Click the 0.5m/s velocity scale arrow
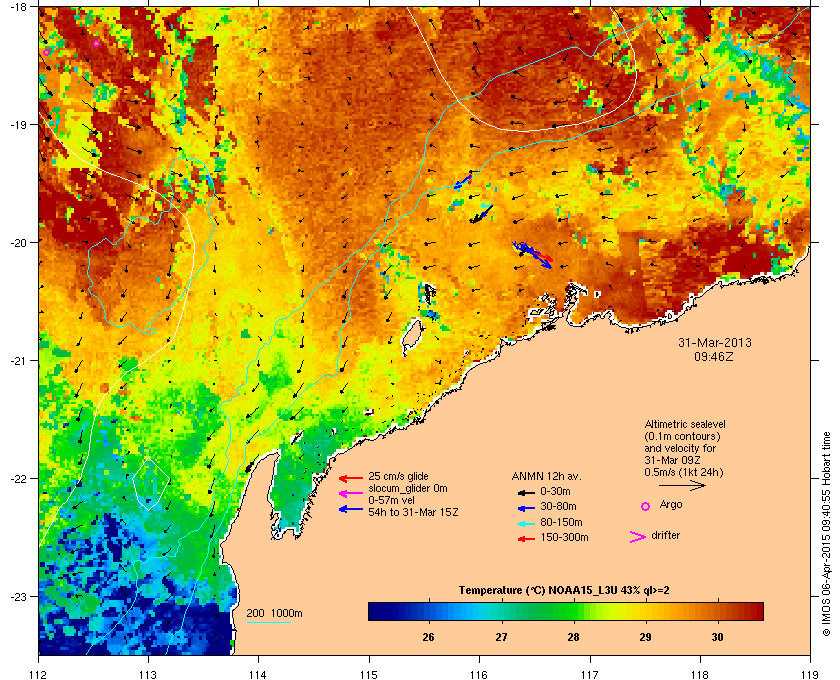 (682, 485)
